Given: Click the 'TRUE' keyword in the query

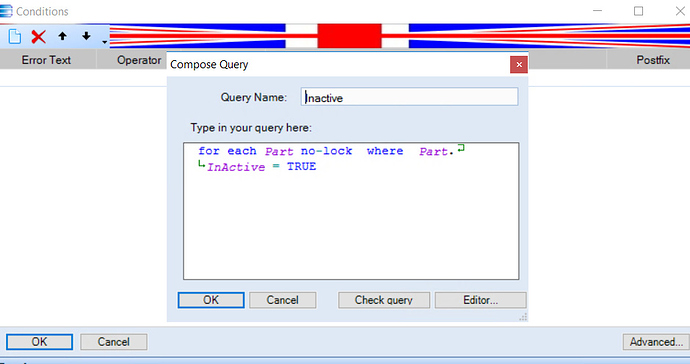Looking at the screenshot, I should [x=301, y=166].
